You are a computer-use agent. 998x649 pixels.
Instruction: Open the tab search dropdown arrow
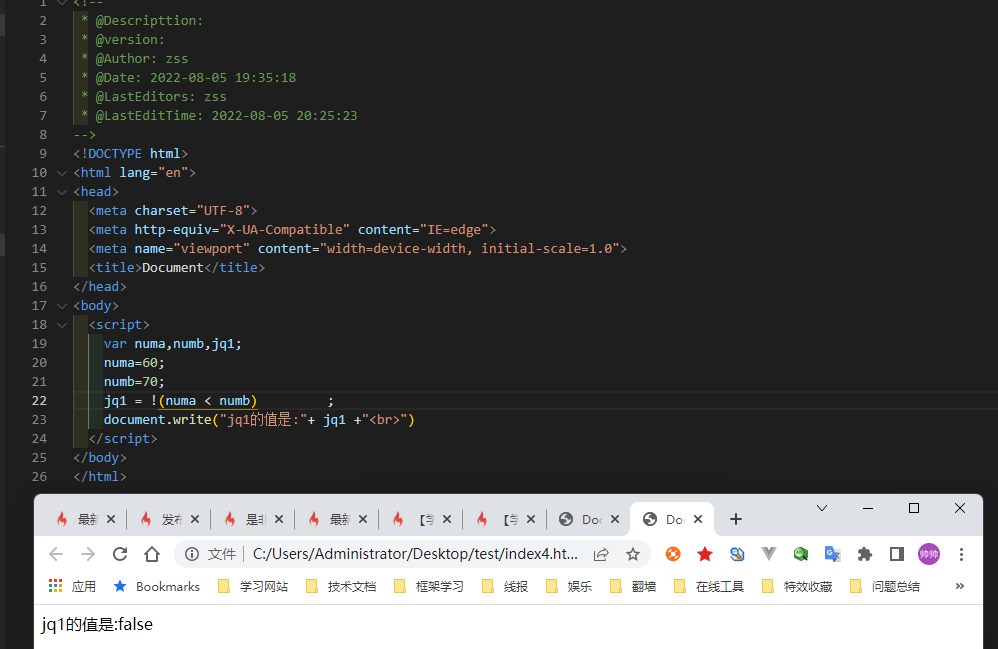[822, 508]
